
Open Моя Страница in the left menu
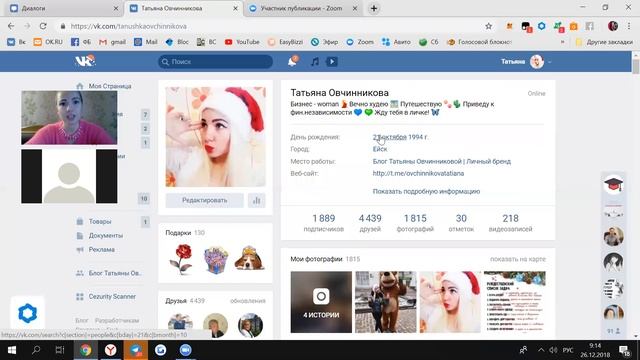click(x=104, y=86)
